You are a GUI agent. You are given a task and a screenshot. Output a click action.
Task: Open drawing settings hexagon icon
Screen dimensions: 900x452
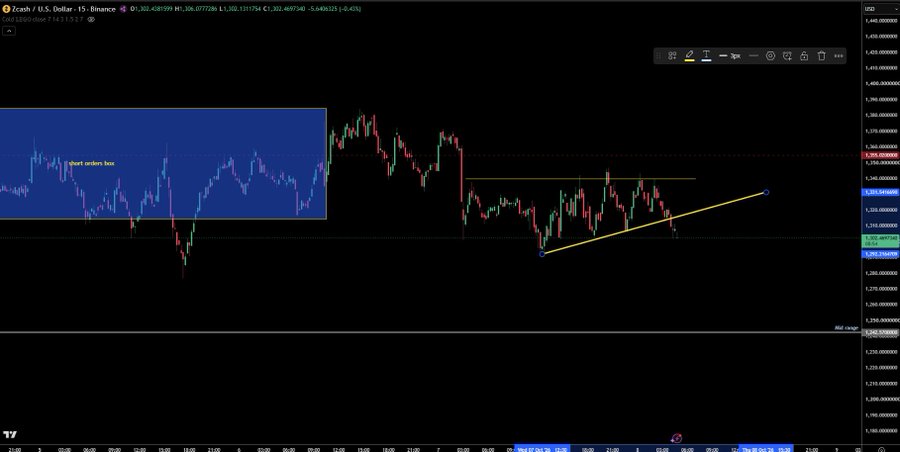[x=770, y=56]
